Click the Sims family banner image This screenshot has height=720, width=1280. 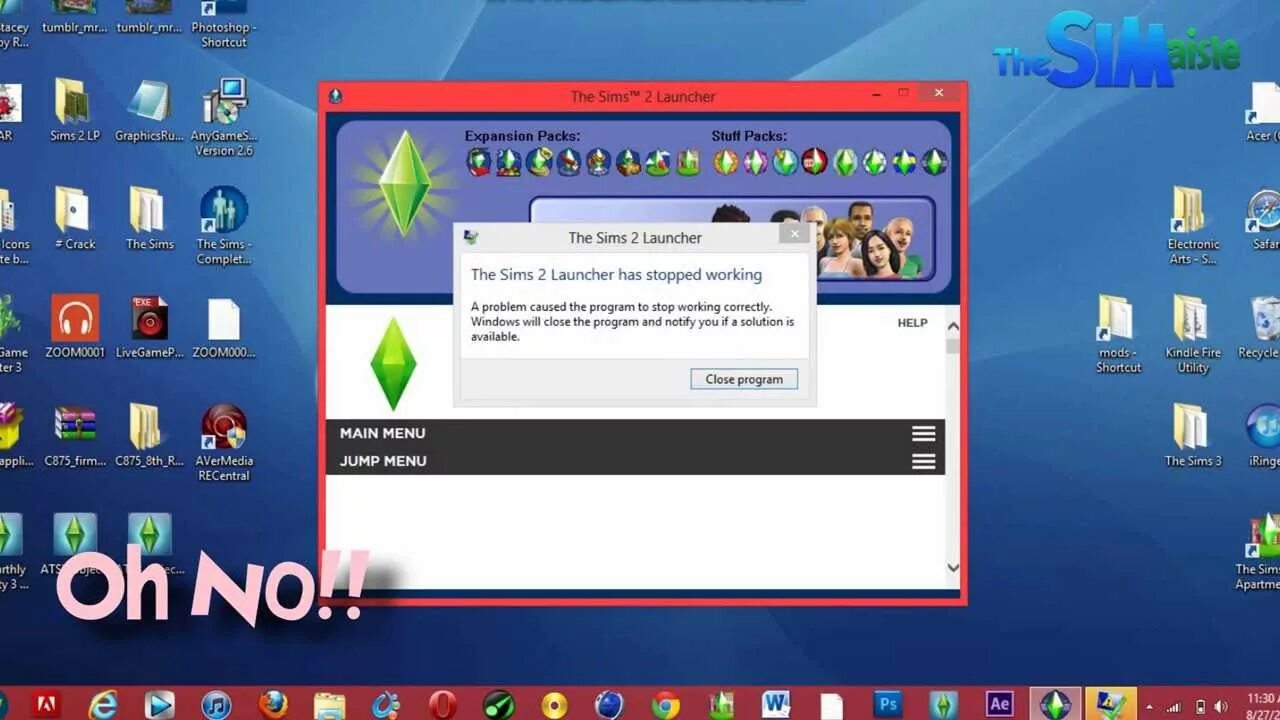point(732,238)
